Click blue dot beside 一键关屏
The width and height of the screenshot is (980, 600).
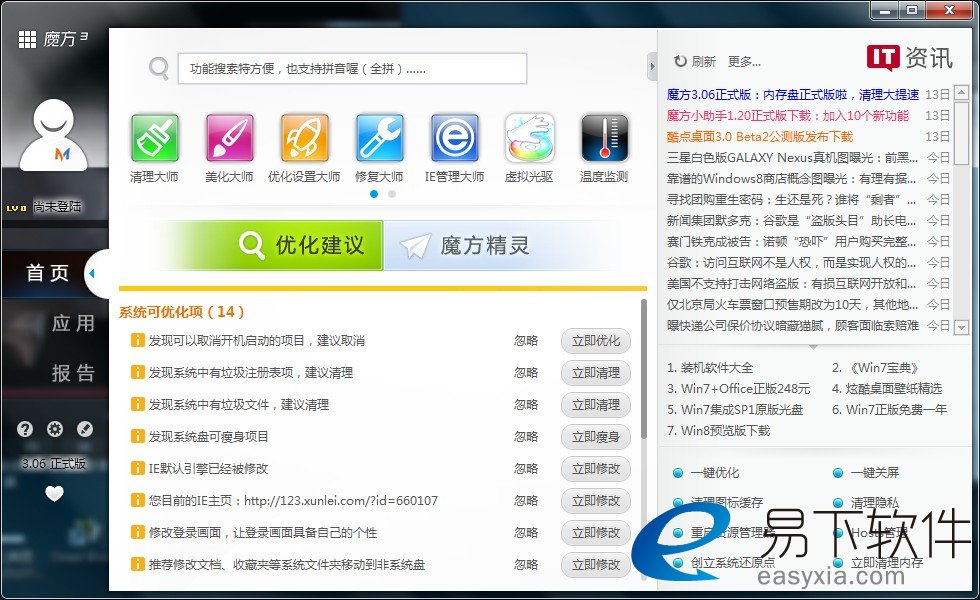(838, 473)
